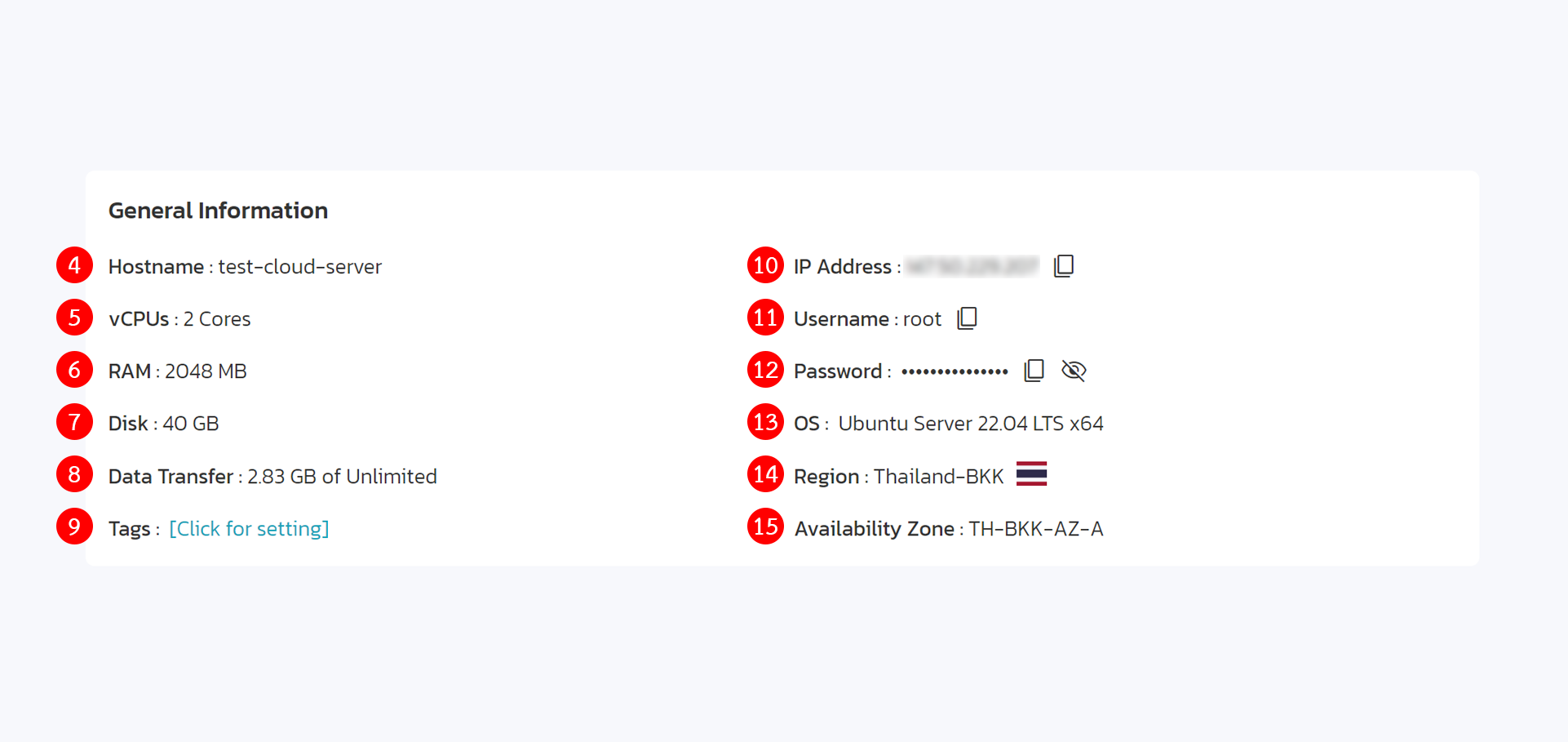The width and height of the screenshot is (1568, 742).
Task: Click red marker number 4
Action: coord(74,265)
